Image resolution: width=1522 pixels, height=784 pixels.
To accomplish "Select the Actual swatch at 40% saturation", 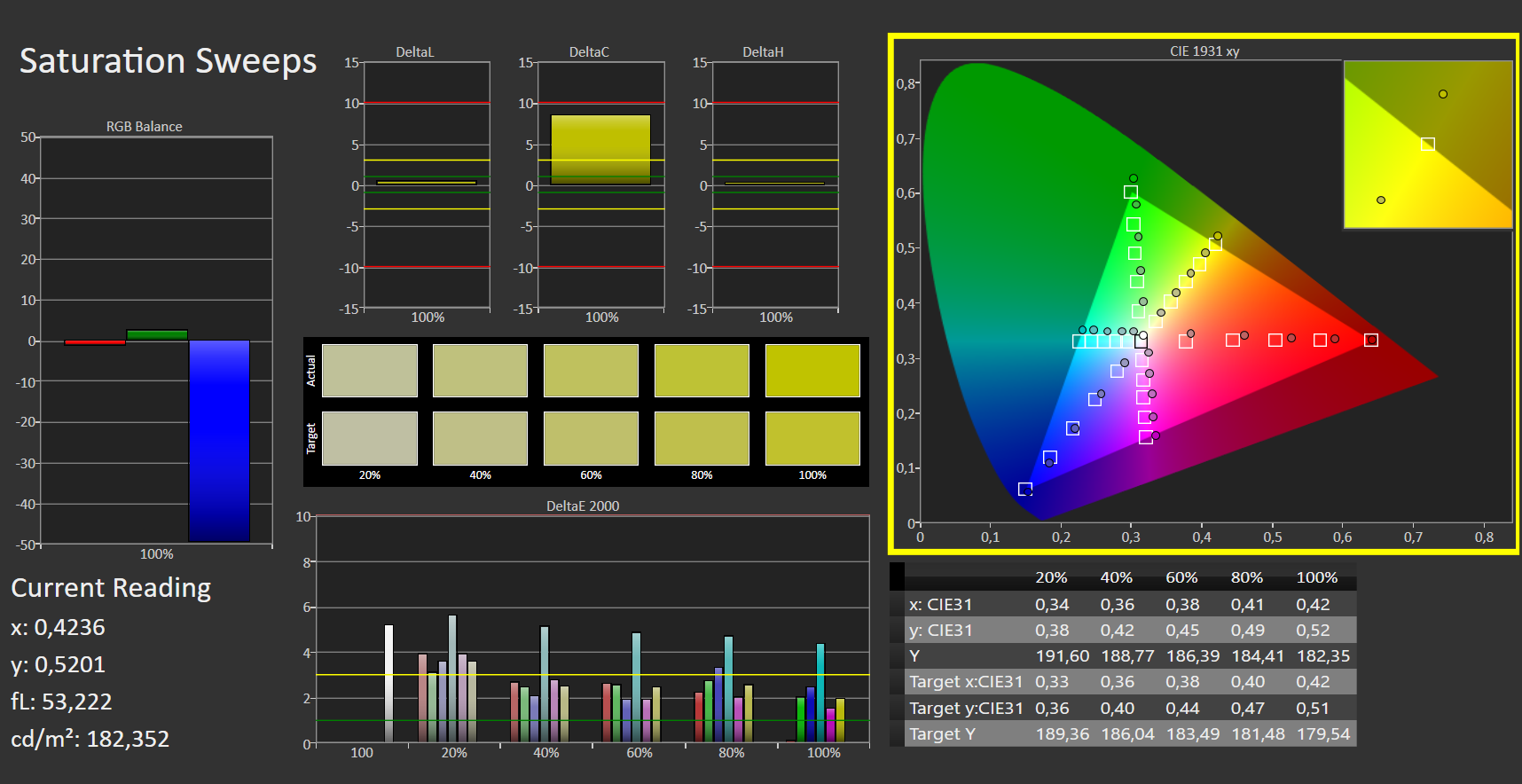I will (480, 371).
